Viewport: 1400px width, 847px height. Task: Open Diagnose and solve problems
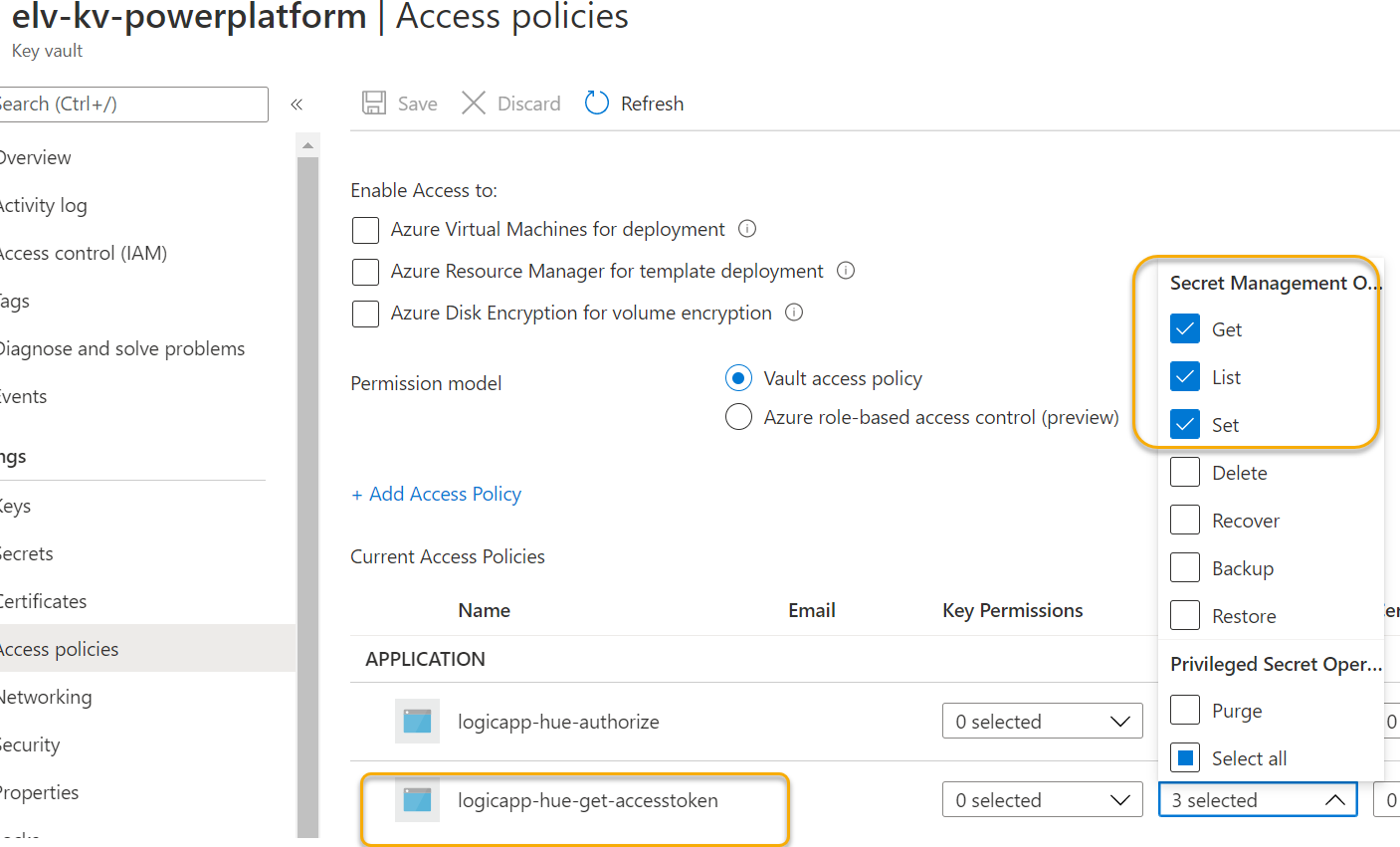121,348
